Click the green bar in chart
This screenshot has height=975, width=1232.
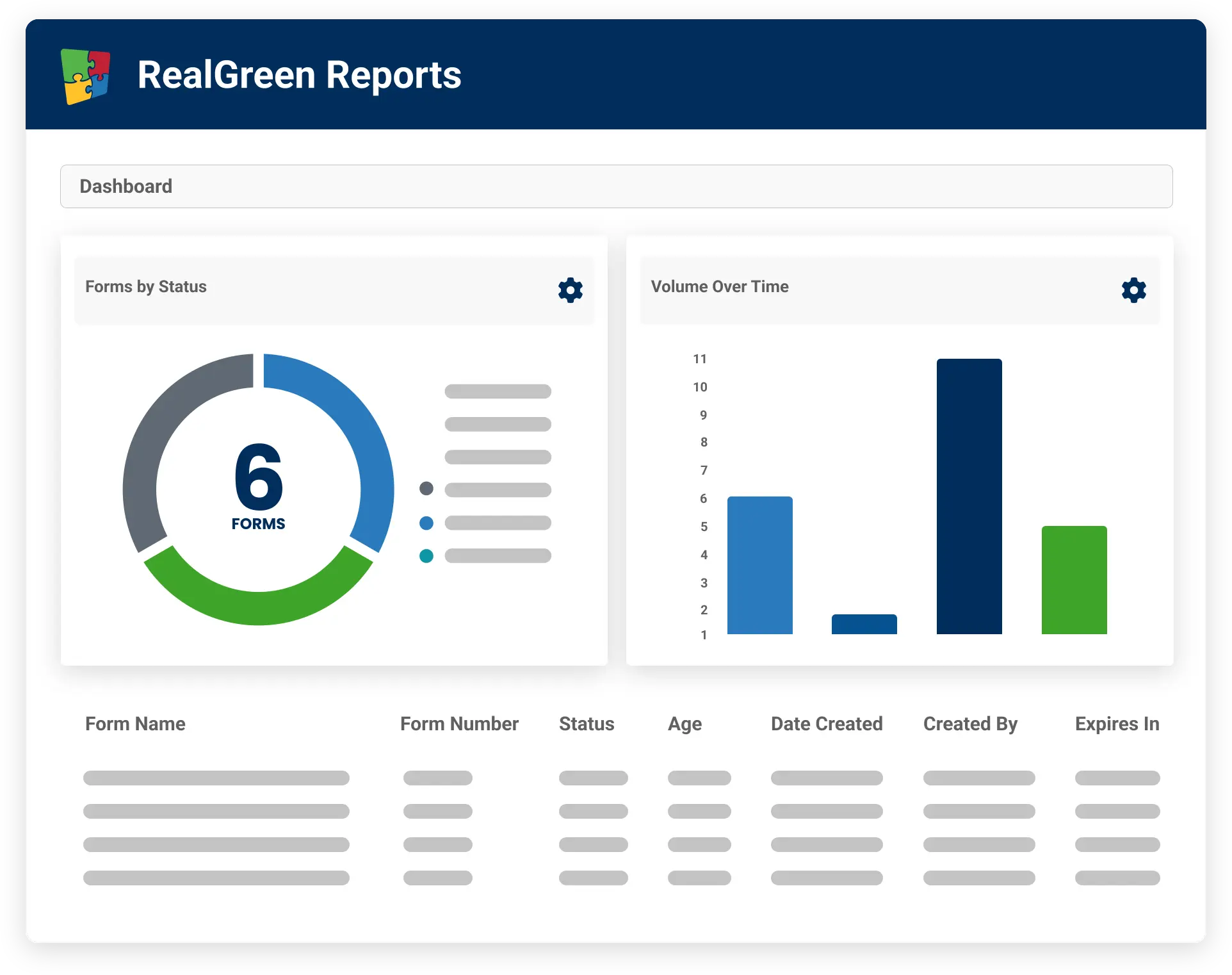(1074, 580)
